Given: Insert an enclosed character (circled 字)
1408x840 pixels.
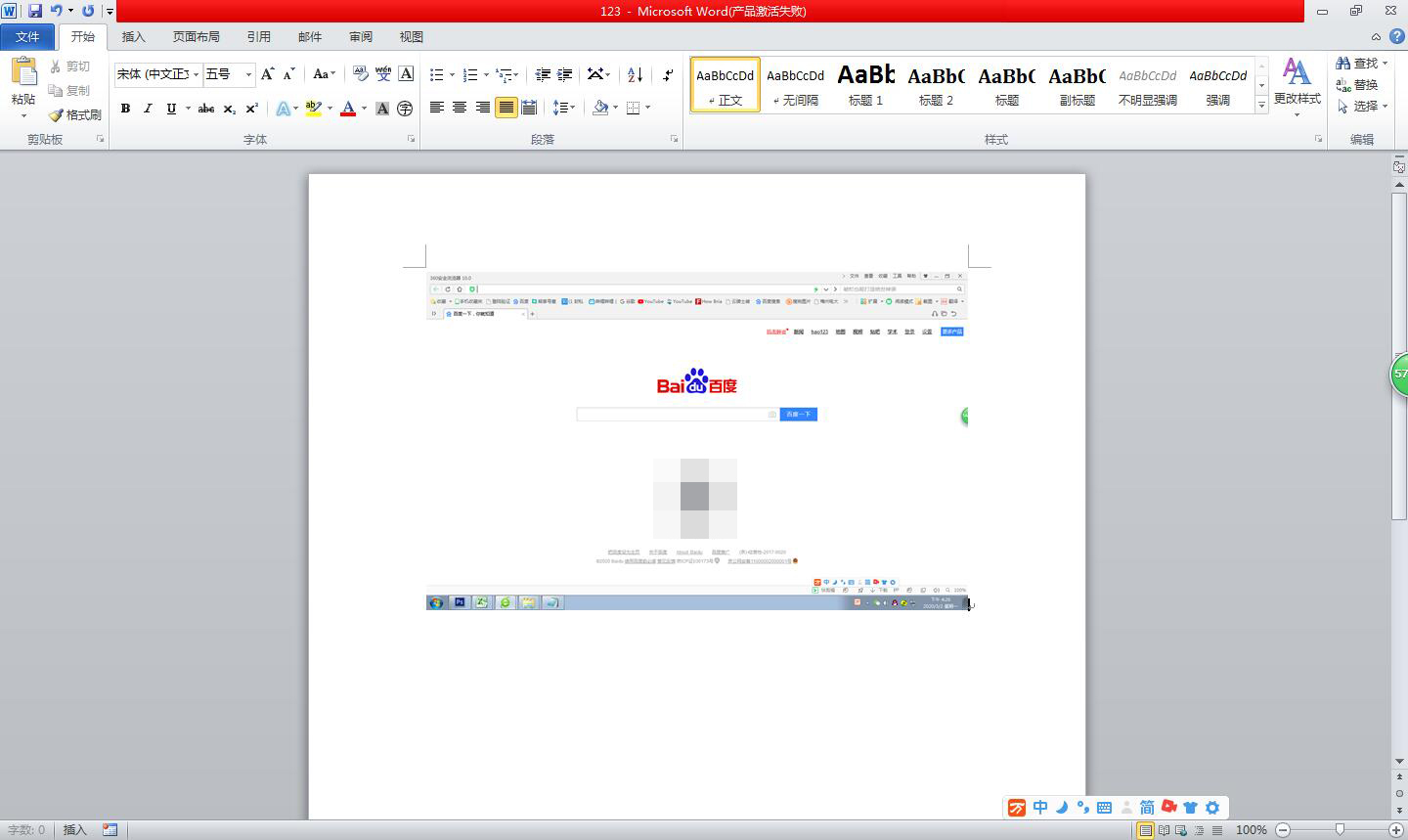Looking at the screenshot, I should point(405,109).
